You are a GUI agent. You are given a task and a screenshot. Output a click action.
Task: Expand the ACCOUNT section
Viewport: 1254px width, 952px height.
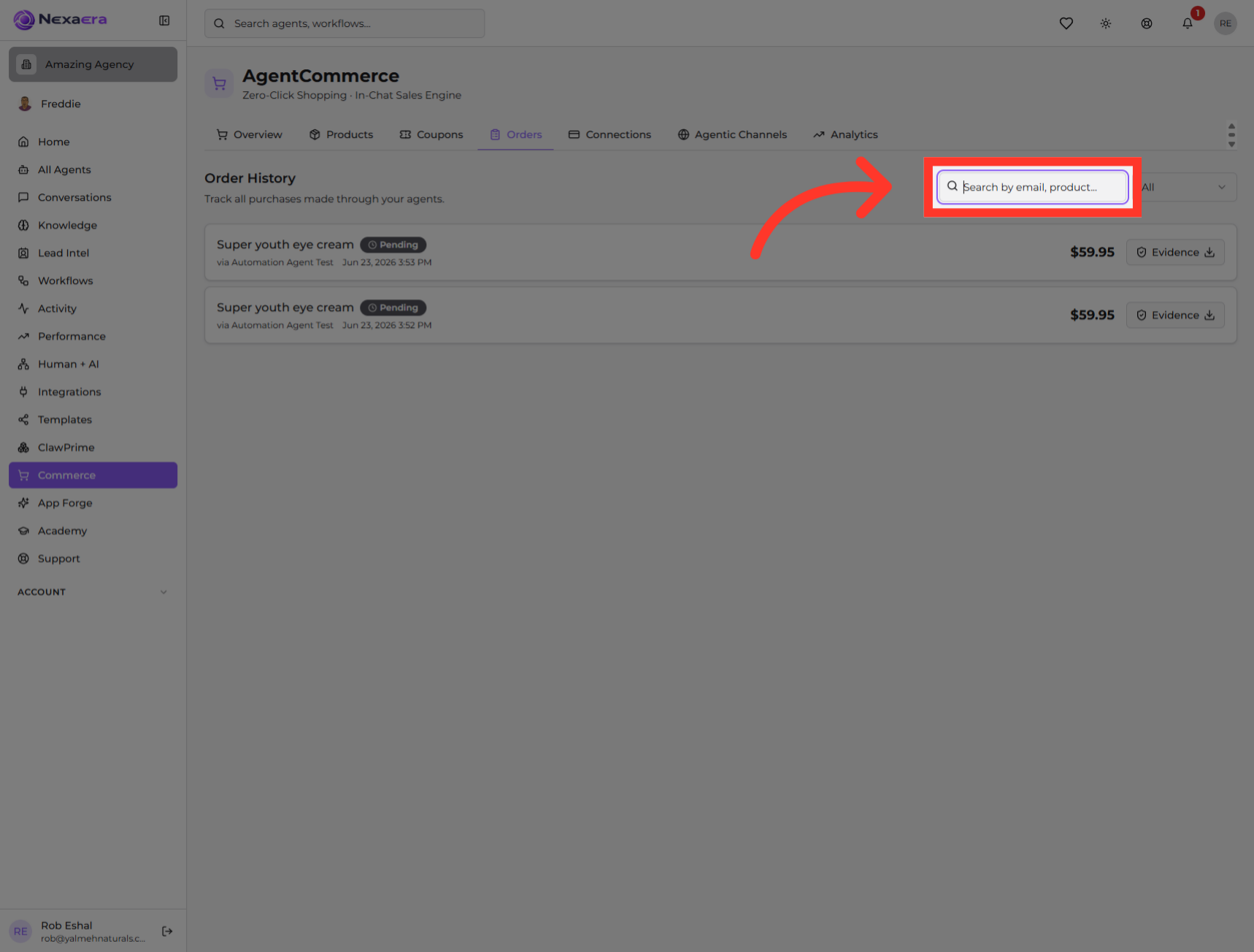pos(93,591)
